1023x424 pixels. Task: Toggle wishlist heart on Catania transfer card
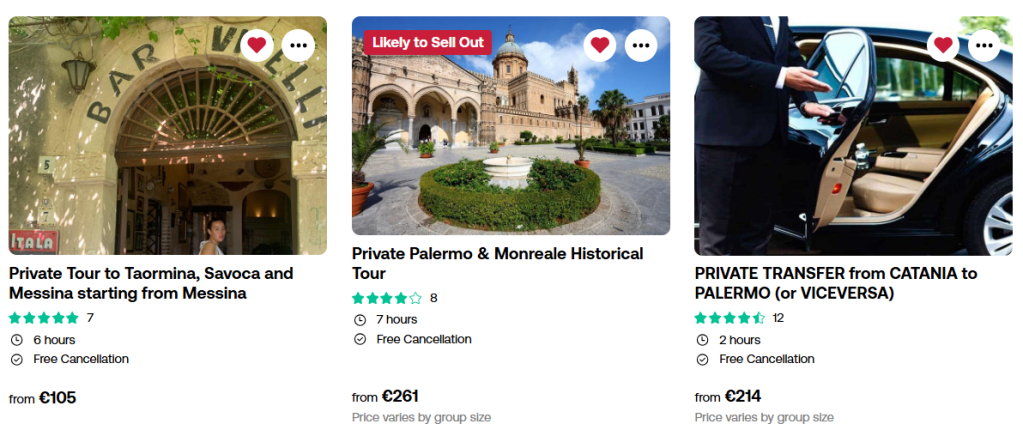click(942, 45)
